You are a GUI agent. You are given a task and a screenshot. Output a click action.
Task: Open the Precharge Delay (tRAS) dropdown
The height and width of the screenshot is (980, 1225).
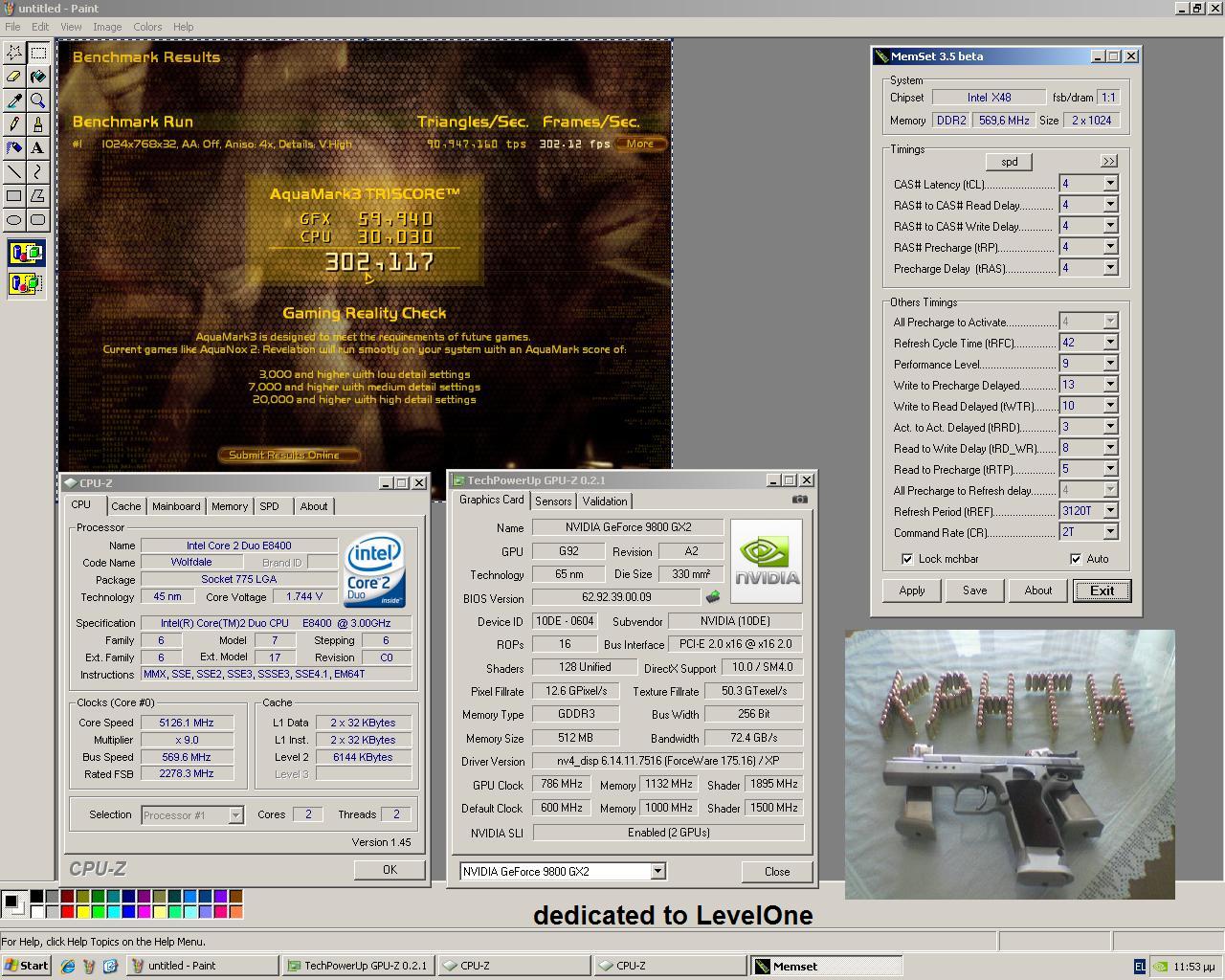coord(1110,268)
